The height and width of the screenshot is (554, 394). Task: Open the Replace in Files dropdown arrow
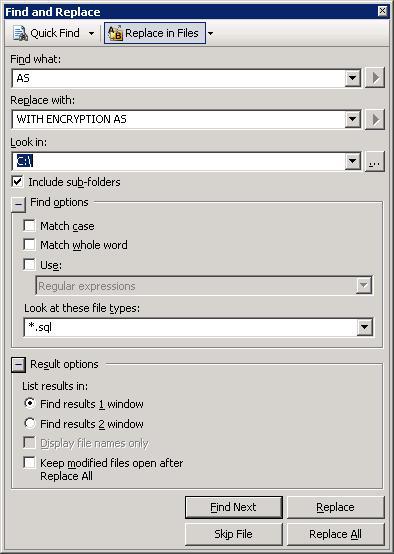[210, 34]
